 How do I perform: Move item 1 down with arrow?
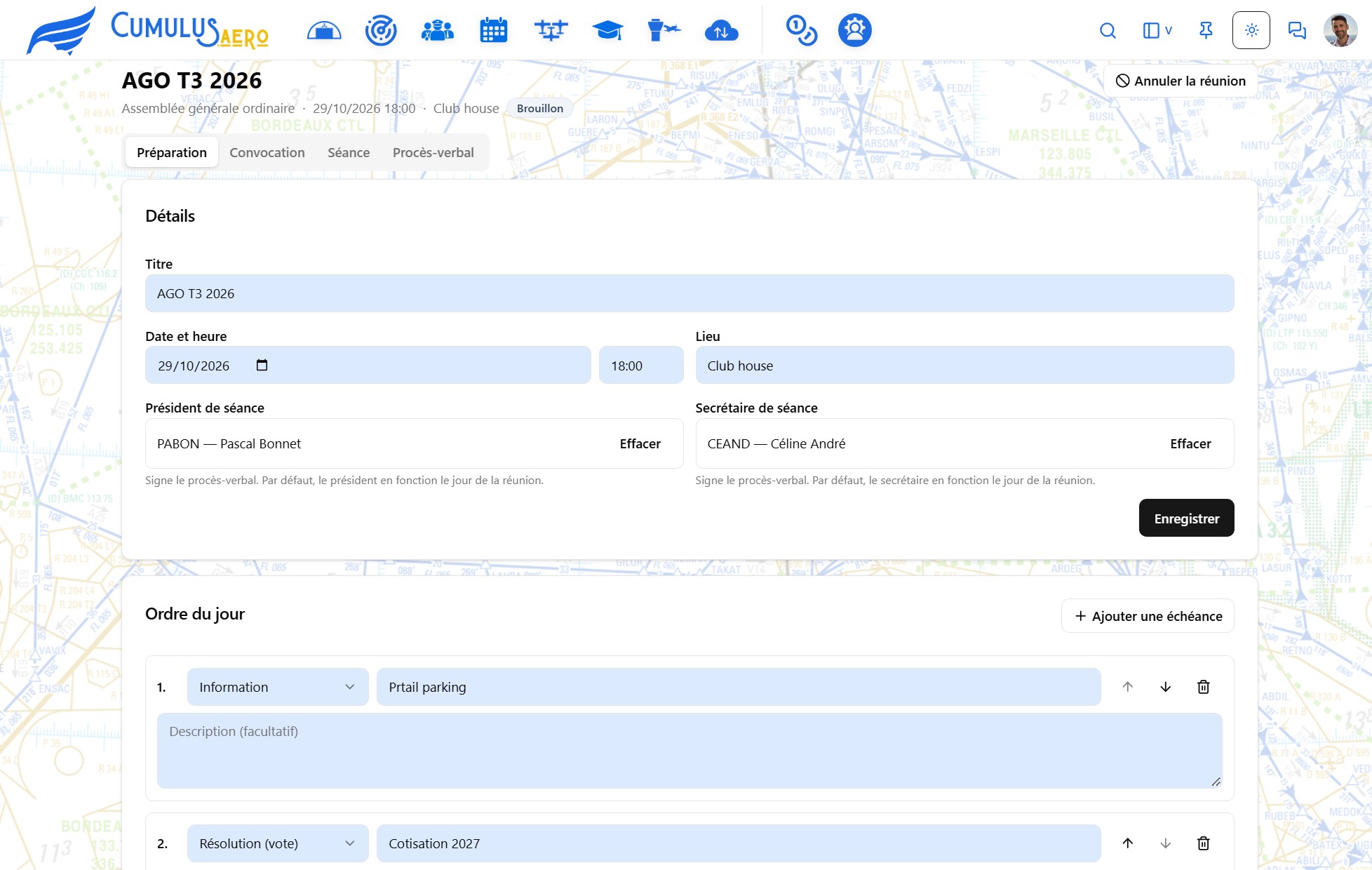tap(1166, 687)
